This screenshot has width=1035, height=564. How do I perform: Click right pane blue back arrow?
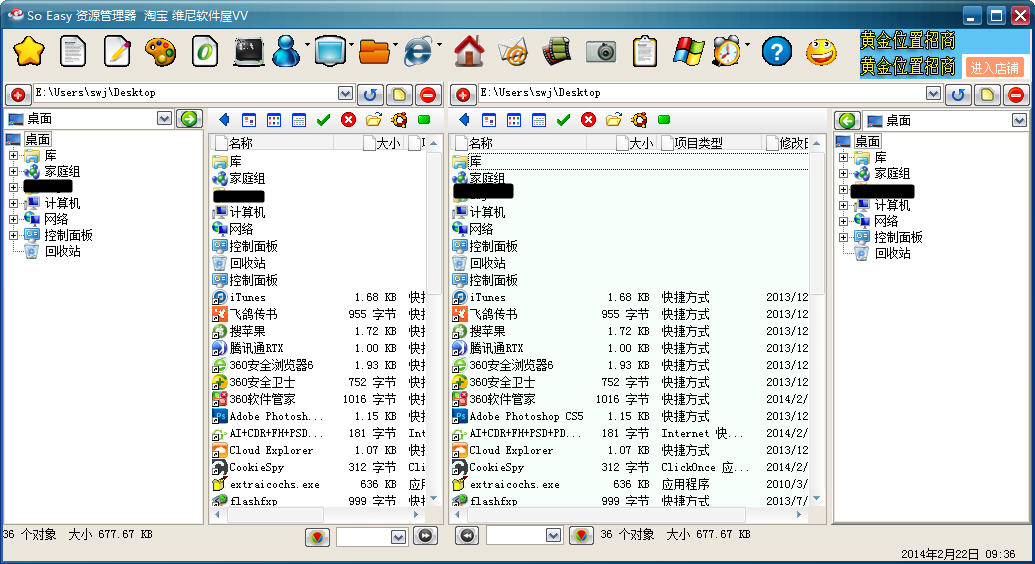464,120
